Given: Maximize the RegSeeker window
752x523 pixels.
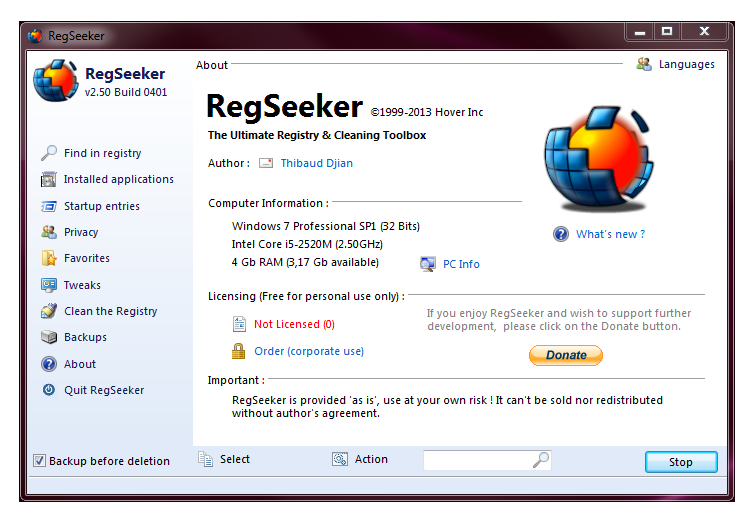Looking at the screenshot, I should [x=667, y=32].
